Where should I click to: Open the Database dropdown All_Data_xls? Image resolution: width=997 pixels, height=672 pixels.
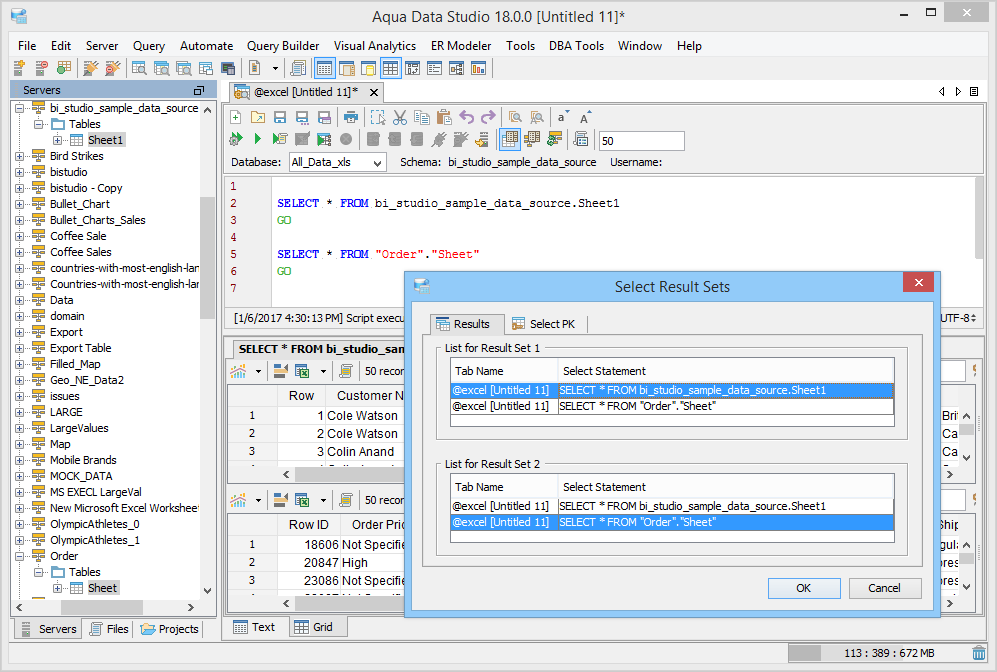point(337,162)
